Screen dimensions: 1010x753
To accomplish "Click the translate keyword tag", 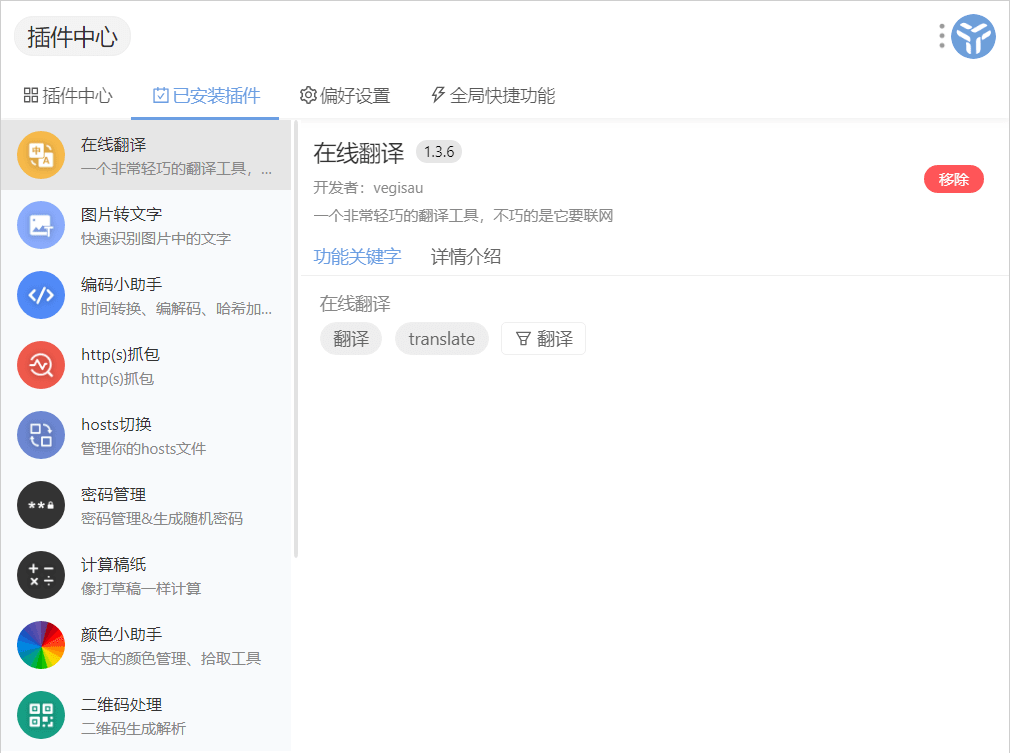I will 441,339.
